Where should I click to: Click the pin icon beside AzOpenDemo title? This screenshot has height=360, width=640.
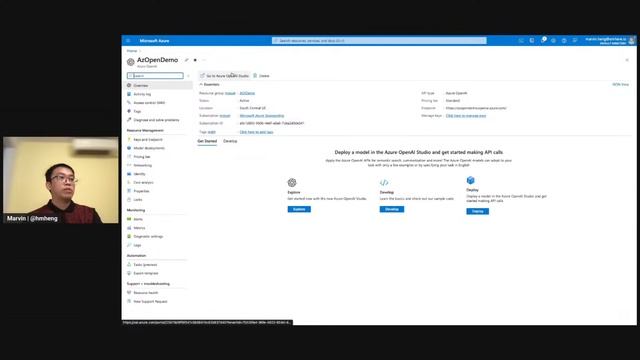pyautogui.click(x=187, y=60)
